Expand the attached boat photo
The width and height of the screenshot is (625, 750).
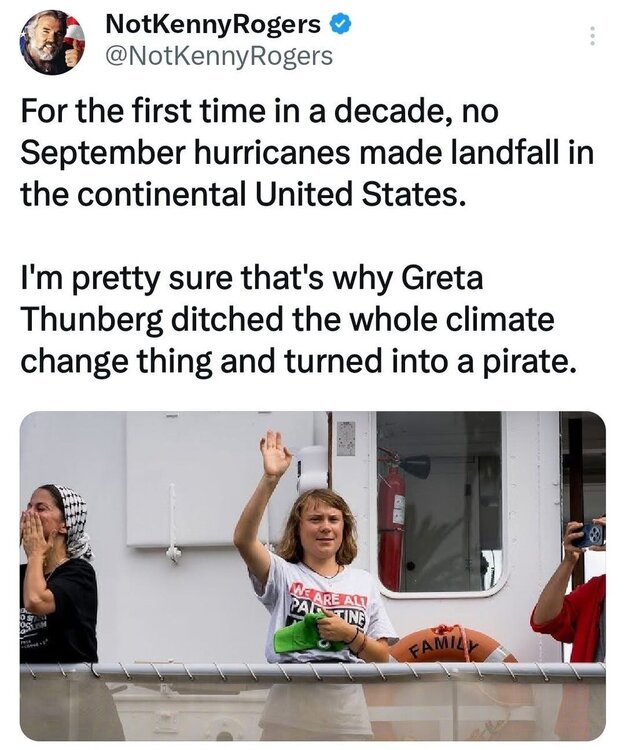coord(312,575)
